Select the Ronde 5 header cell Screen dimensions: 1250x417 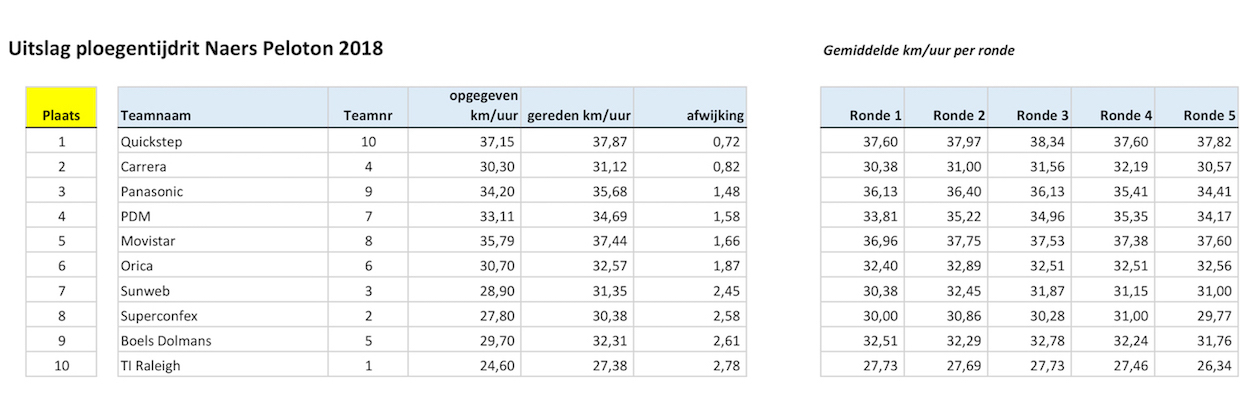click(1196, 107)
